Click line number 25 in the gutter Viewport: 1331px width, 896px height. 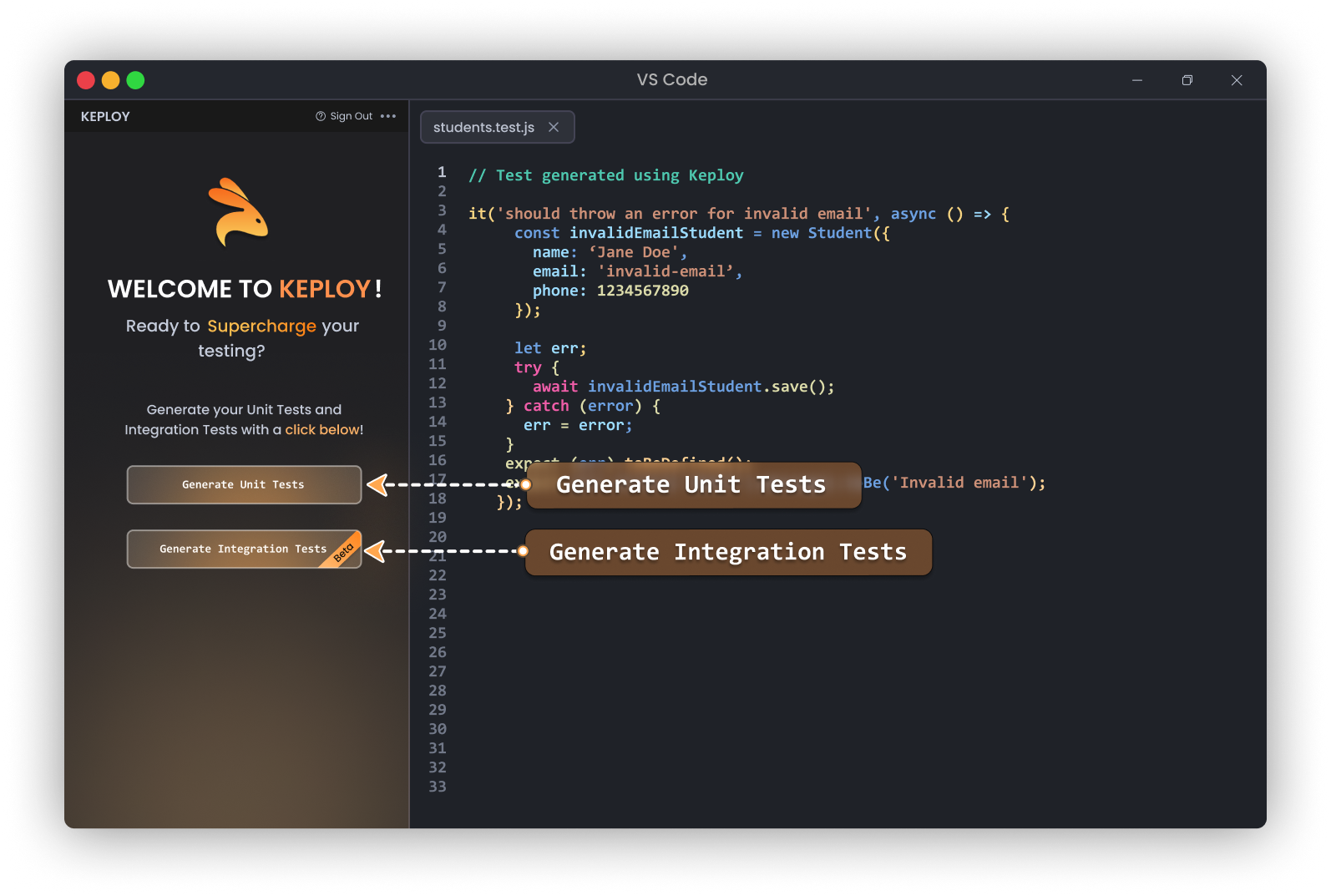tap(438, 633)
